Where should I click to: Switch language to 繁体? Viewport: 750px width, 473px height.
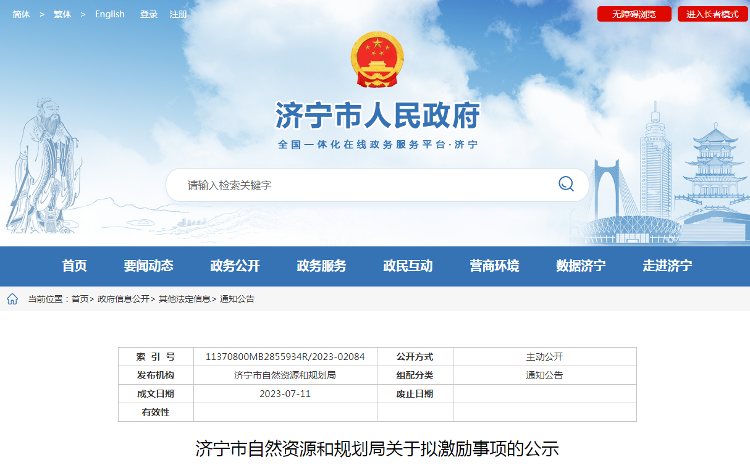coord(62,14)
